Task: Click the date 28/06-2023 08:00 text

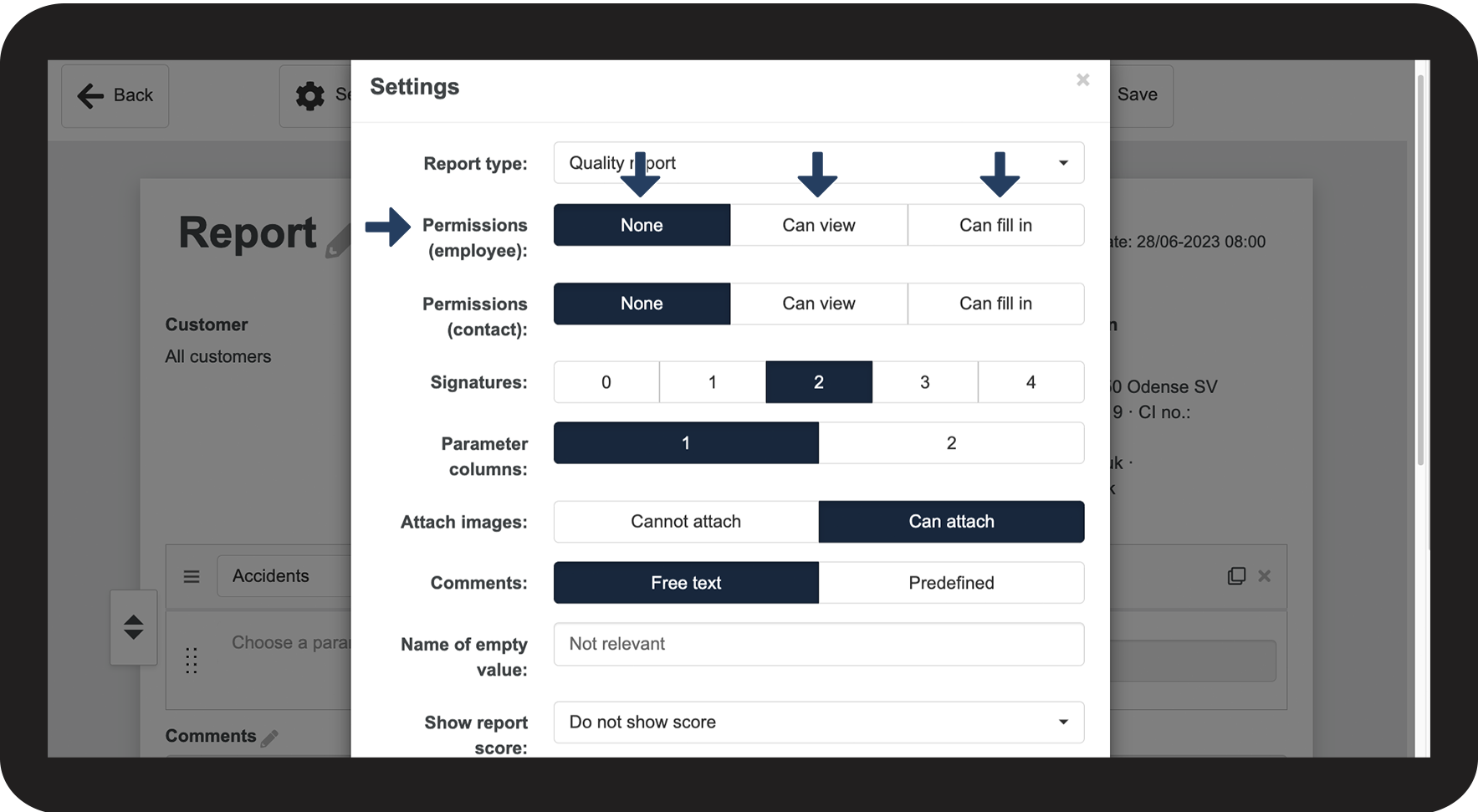Action: [1200, 242]
